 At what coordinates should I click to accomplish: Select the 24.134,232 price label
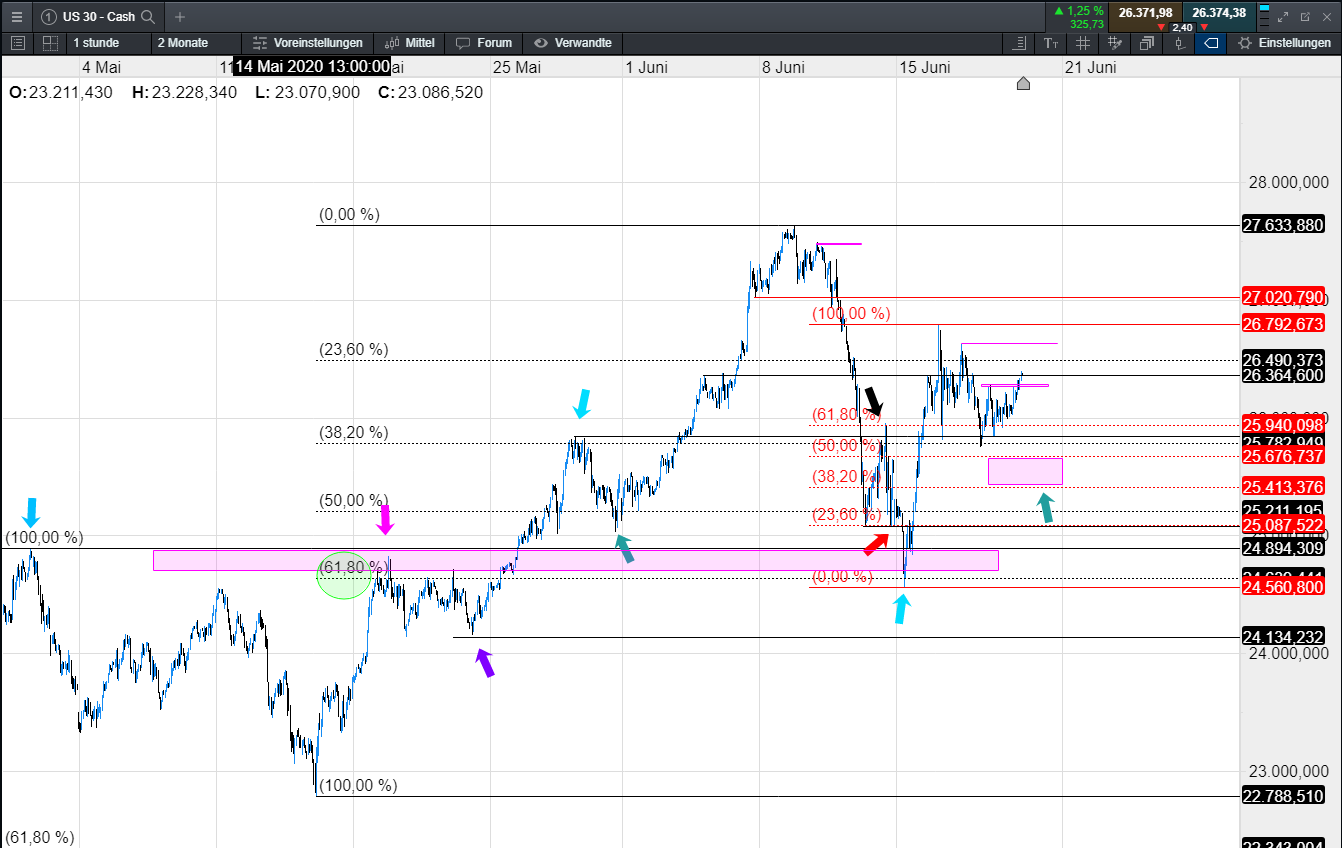click(x=1283, y=637)
